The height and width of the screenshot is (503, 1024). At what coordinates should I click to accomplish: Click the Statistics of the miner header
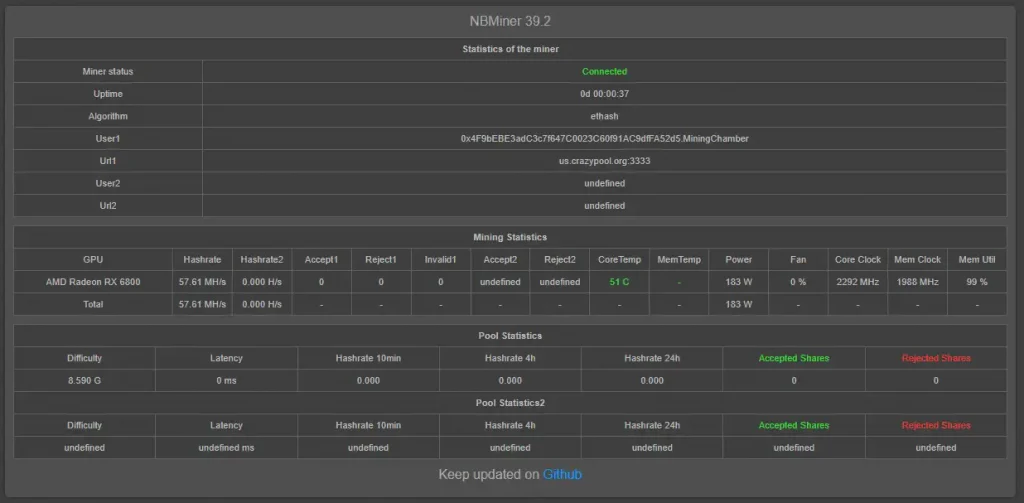[510, 49]
